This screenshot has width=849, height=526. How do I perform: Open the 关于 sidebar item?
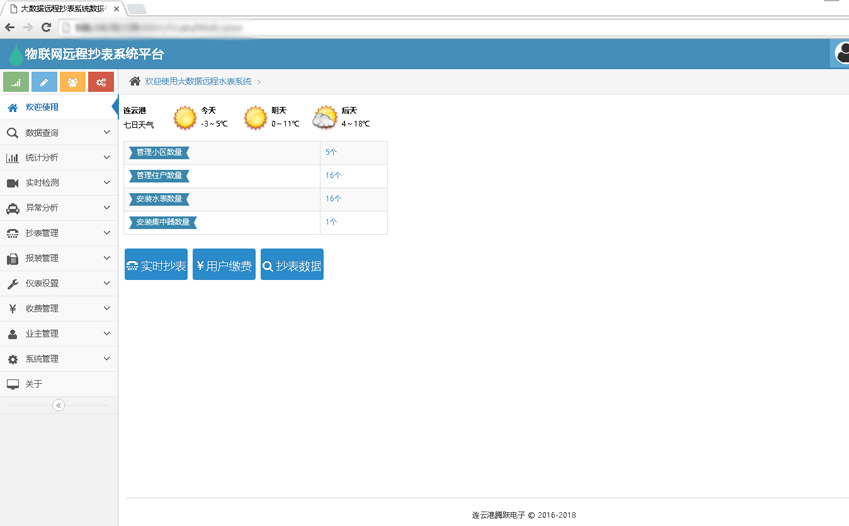(x=34, y=384)
